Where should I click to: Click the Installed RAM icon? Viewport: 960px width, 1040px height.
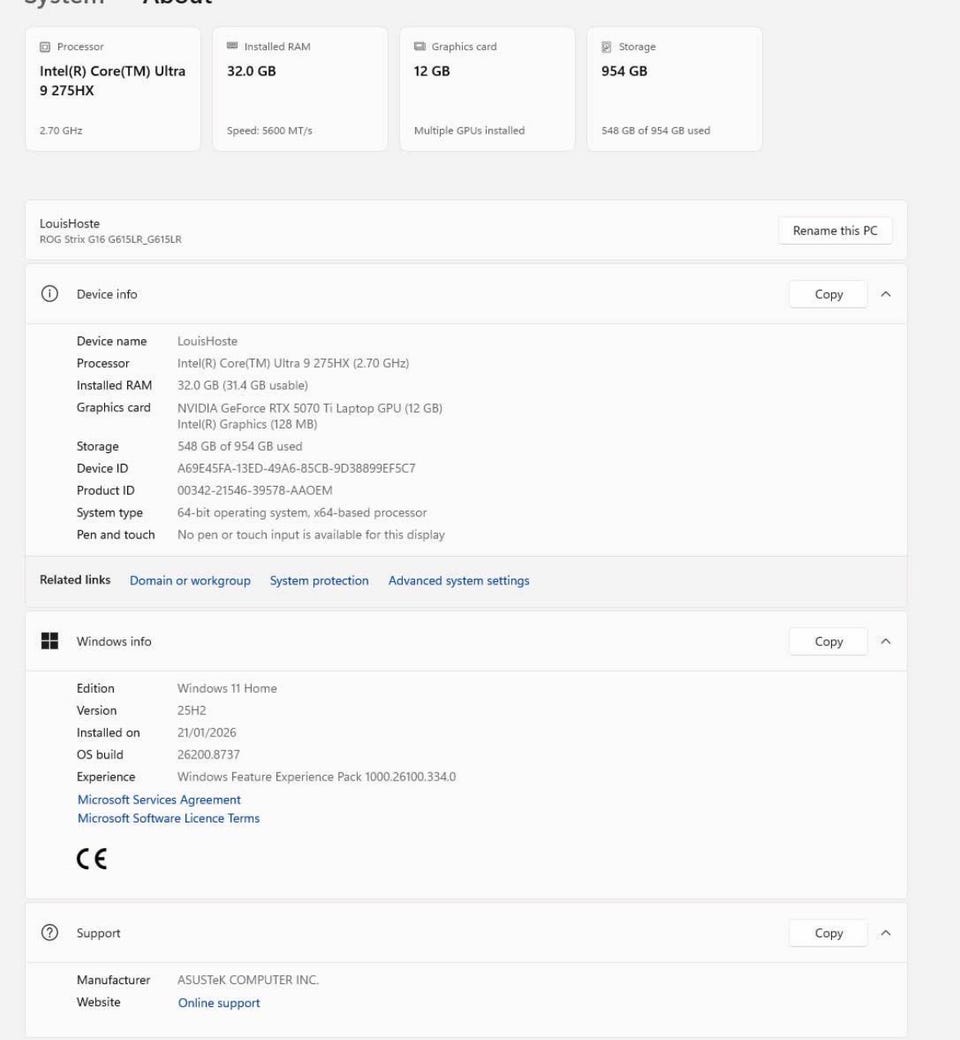[x=232, y=46]
